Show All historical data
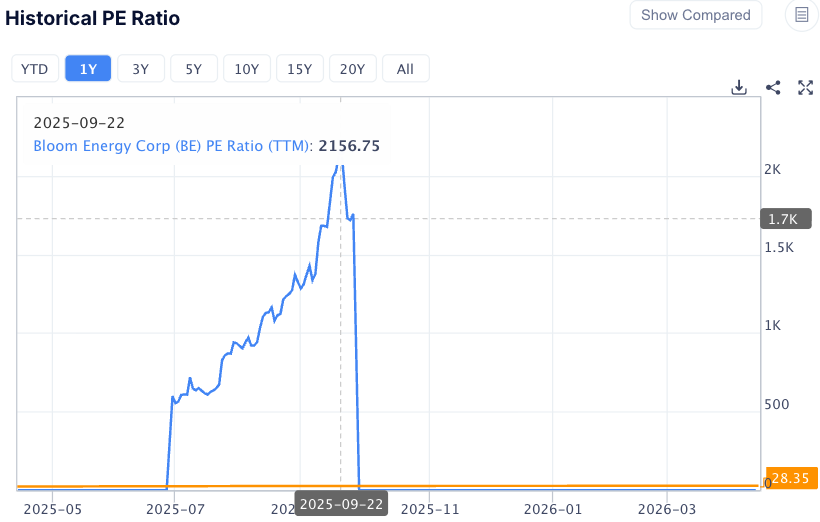Viewport: 820px width, 522px height. [x=405, y=69]
